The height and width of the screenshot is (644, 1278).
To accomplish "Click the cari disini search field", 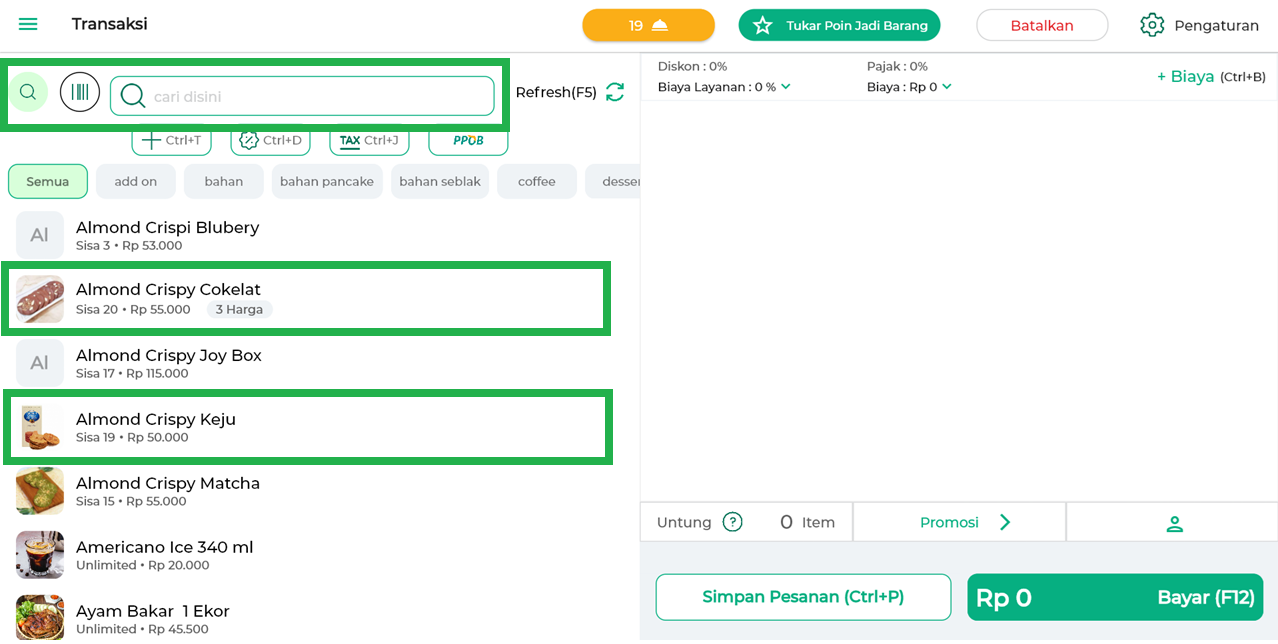I will (x=320, y=96).
